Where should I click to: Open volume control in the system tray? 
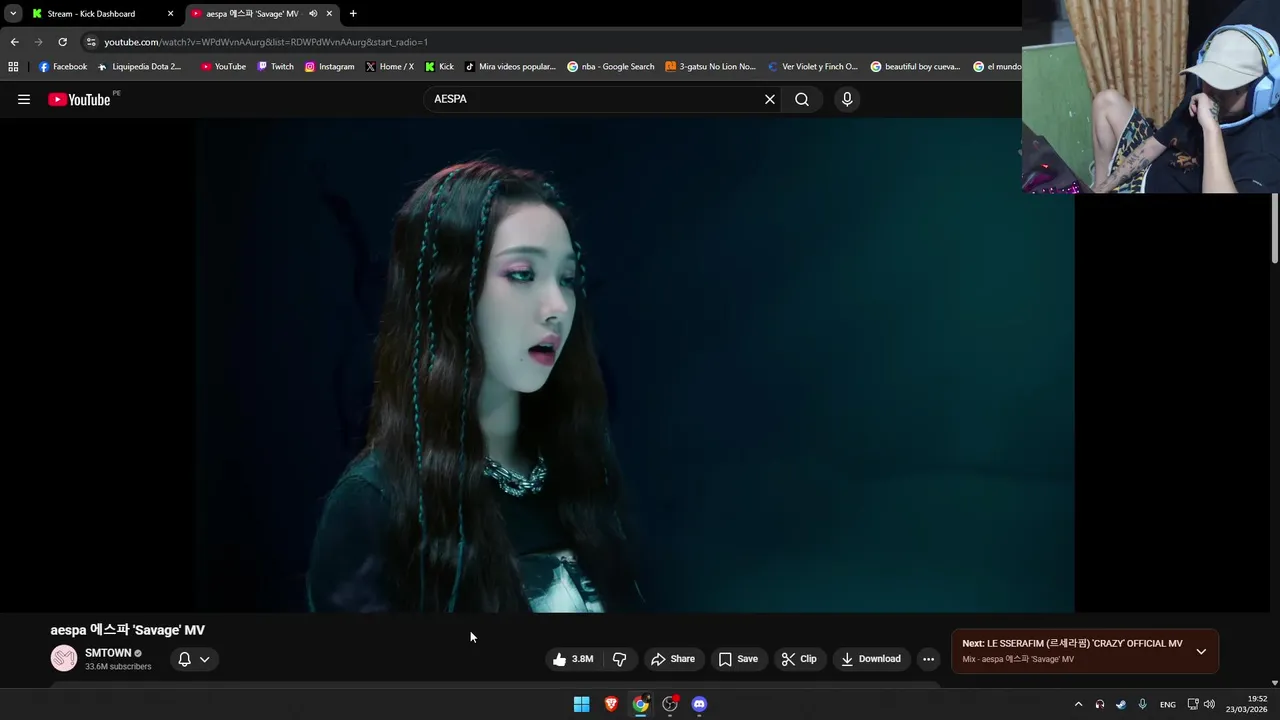(x=1210, y=705)
